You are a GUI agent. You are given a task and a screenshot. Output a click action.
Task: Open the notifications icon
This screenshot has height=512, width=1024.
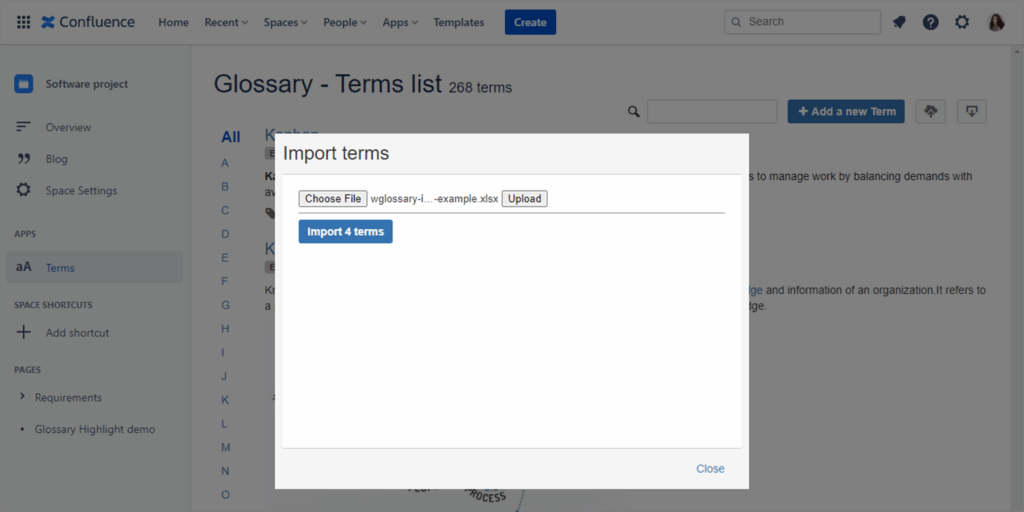pos(899,22)
